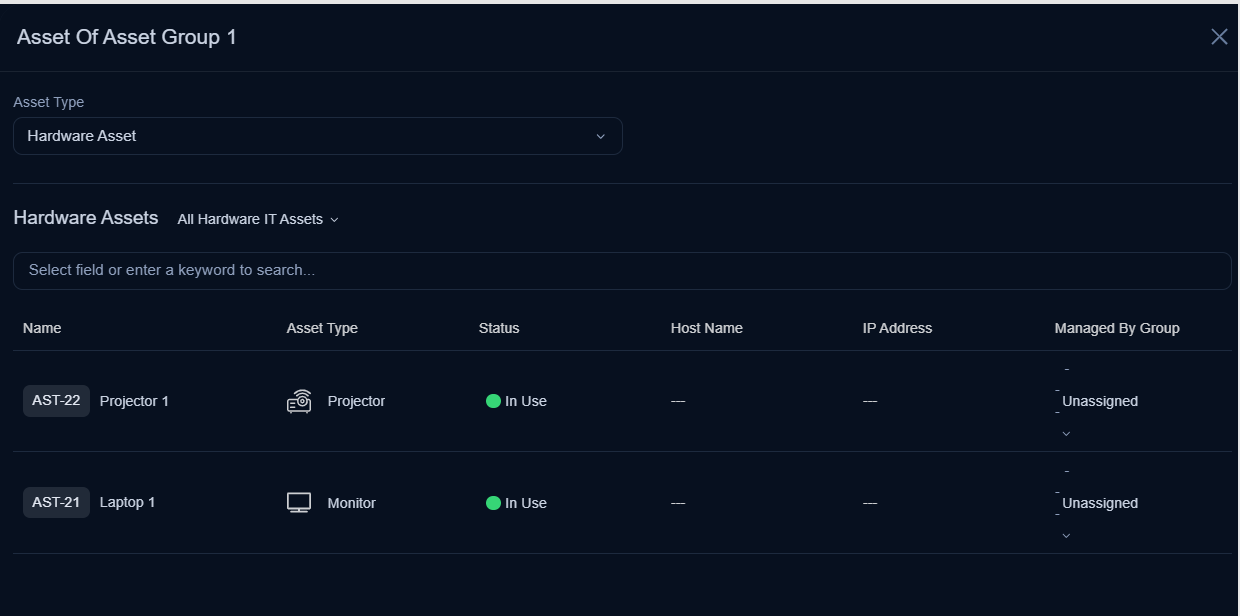Expand the All Hardware IT Assets filter
Image resolution: width=1240 pixels, height=616 pixels.
[258, 219]
